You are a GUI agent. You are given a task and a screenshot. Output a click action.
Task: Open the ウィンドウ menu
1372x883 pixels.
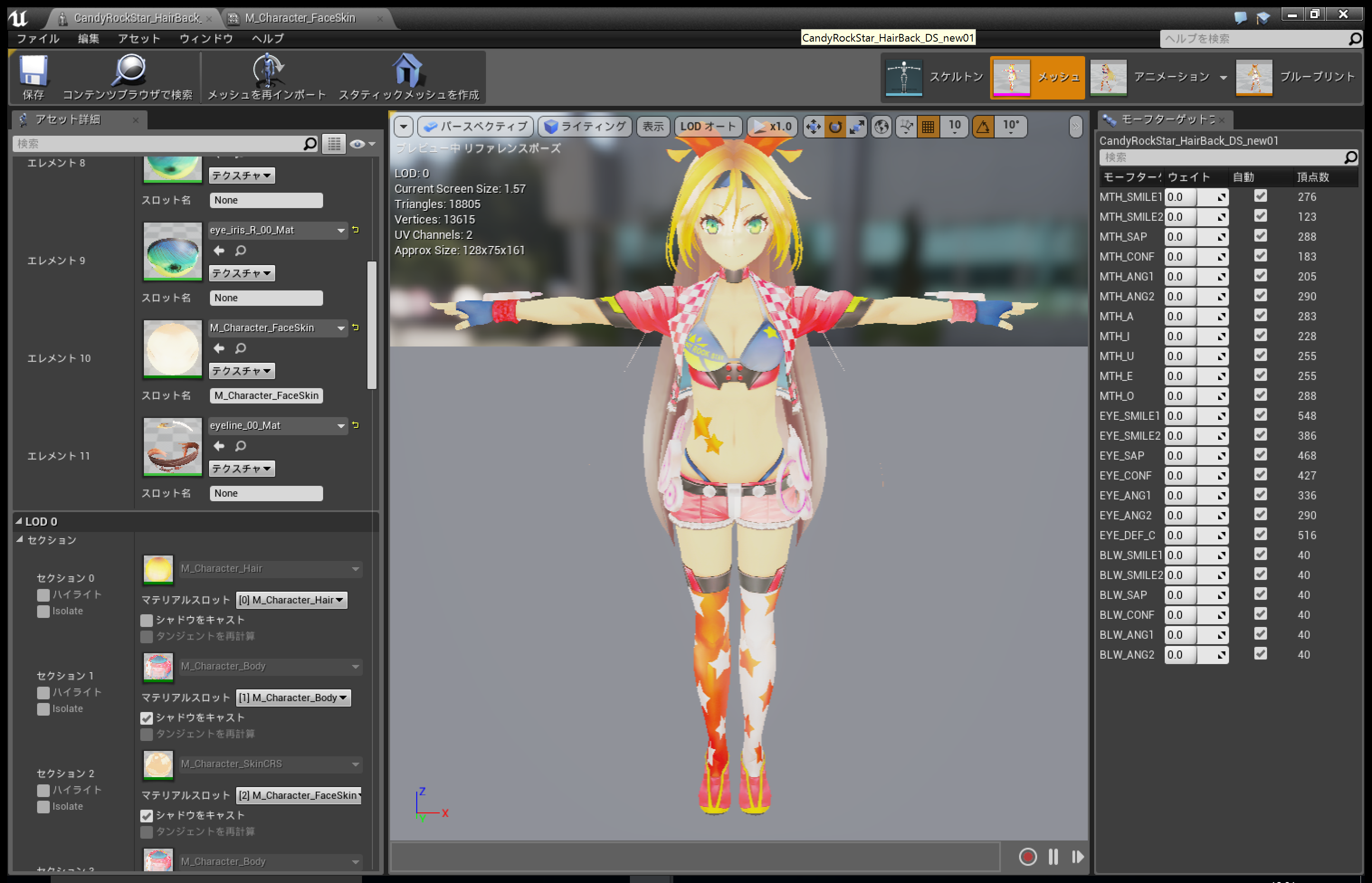[206, 38]
